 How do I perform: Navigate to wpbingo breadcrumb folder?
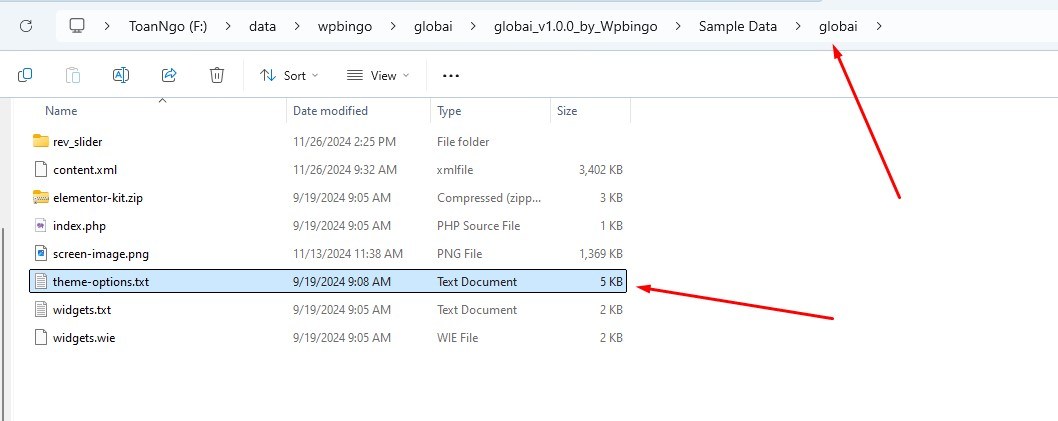[345, 26]
